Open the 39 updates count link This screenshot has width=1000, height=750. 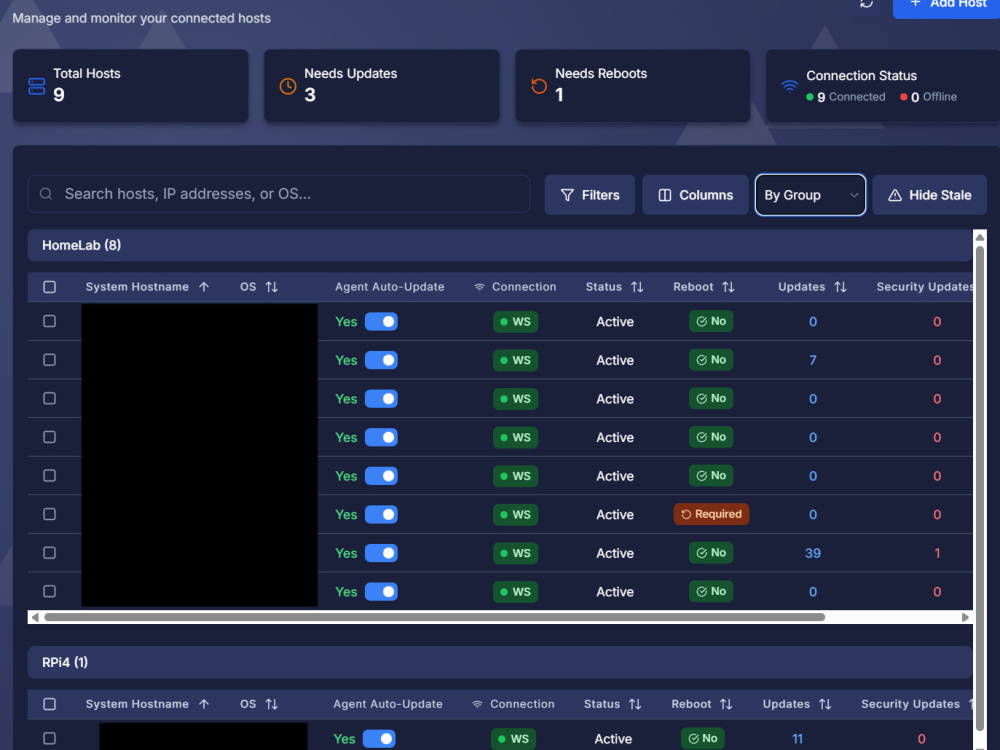click(812, 553)
